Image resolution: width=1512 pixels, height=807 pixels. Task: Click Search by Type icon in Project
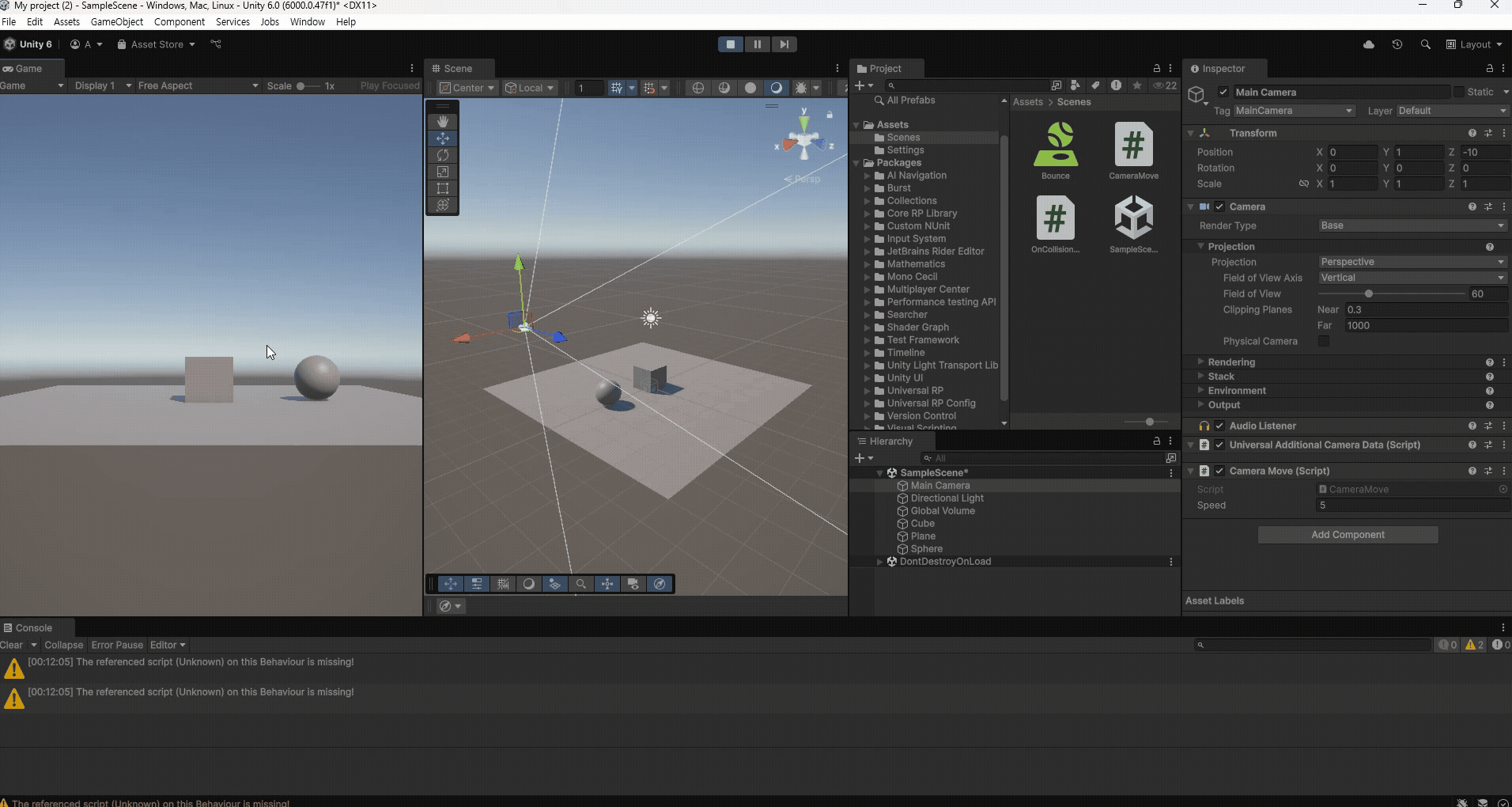click(1075, 85)
